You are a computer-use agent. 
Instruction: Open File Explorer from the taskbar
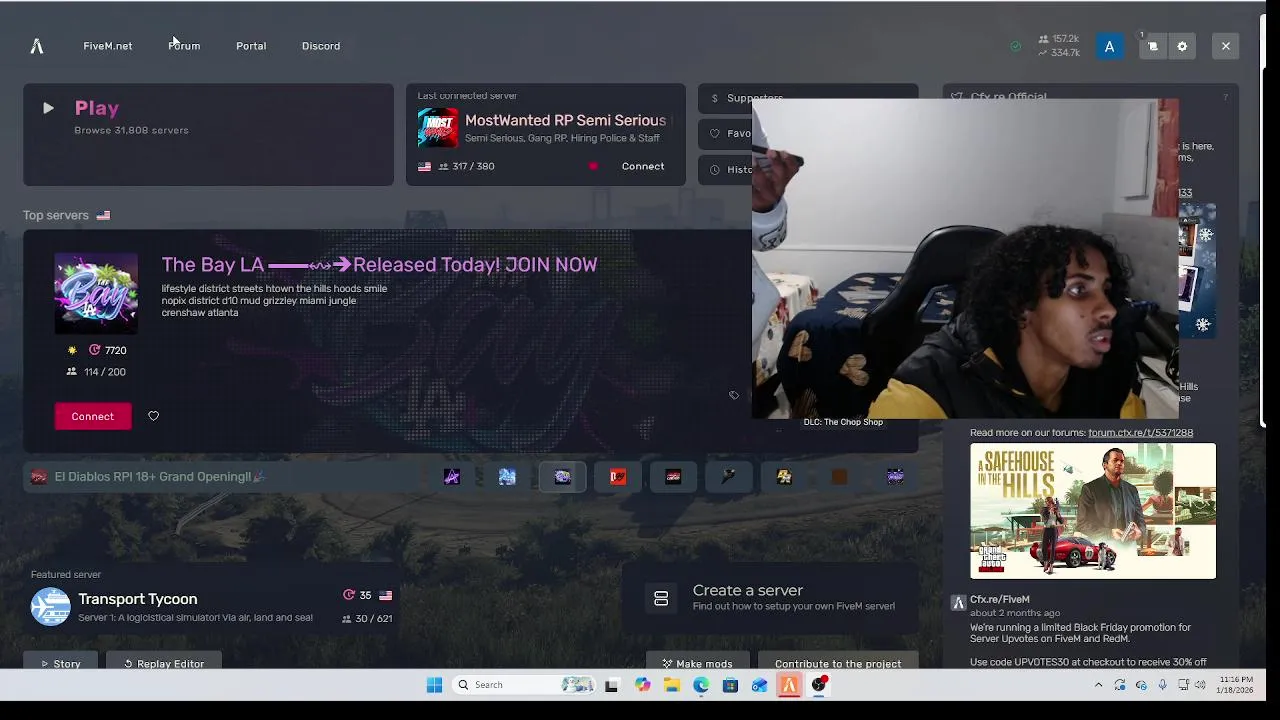(x=671, y=685)
